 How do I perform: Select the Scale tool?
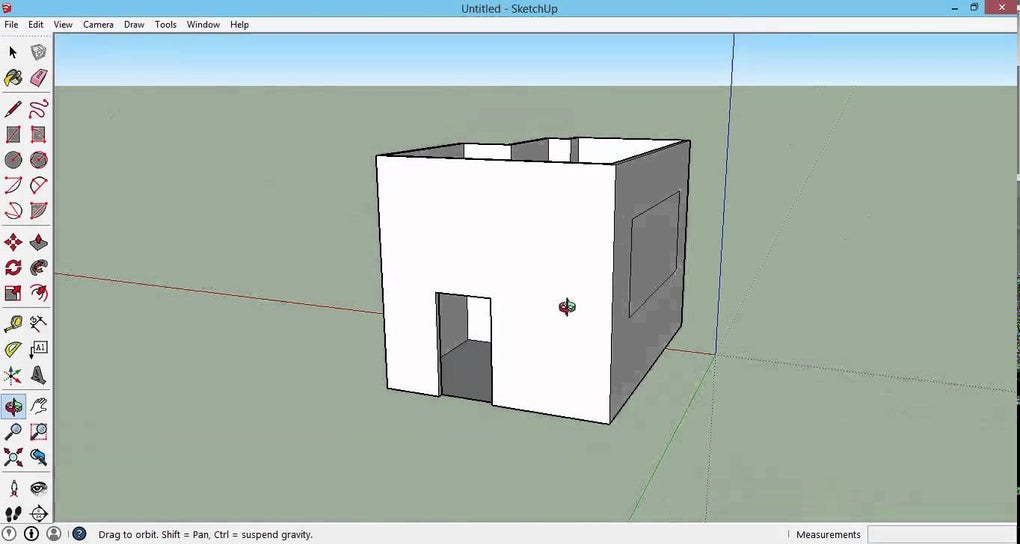(13, 293)
